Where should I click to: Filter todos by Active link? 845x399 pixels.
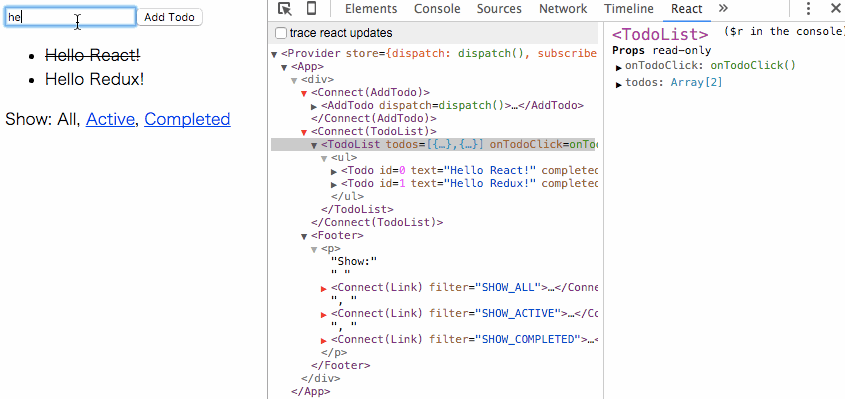coord(110,119)
